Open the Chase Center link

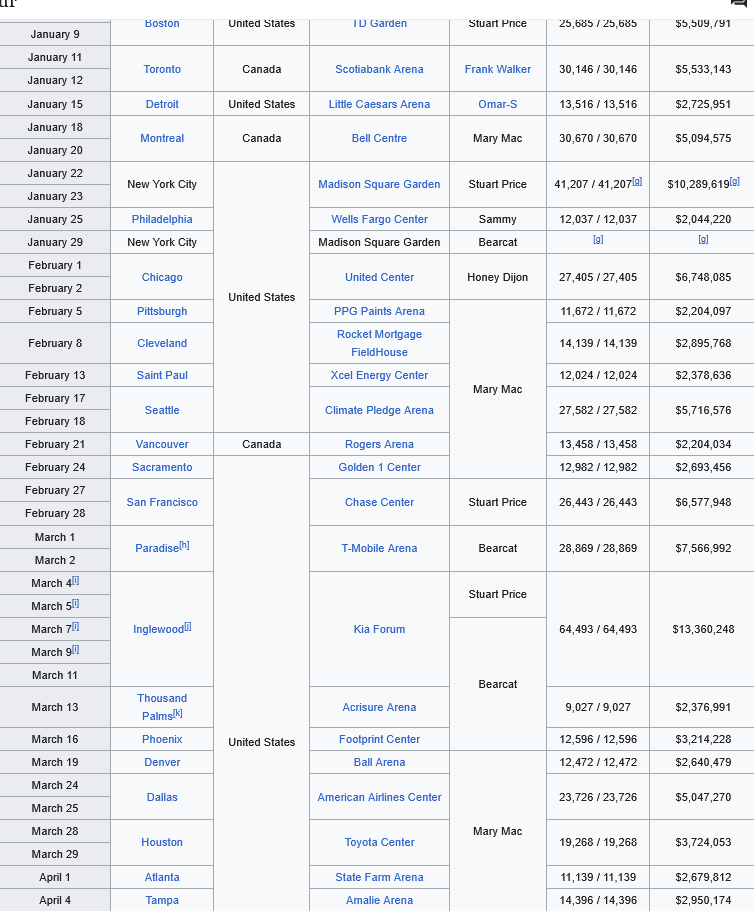(379, 502)
